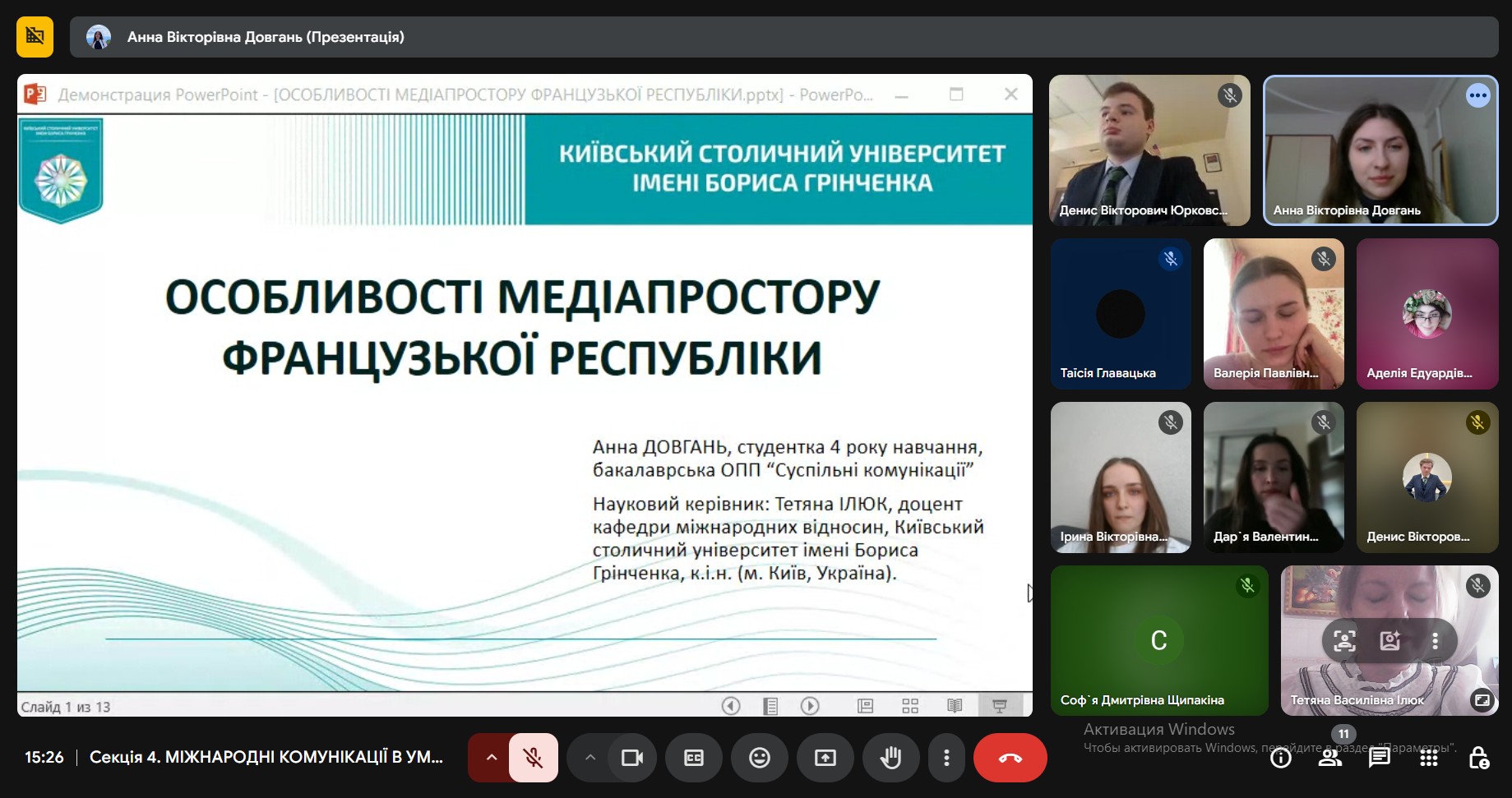1512x798 pixels.
Task: Apply visual effects on Тетяна Василівна Ілюк tile
Action: pos(1389,641)
